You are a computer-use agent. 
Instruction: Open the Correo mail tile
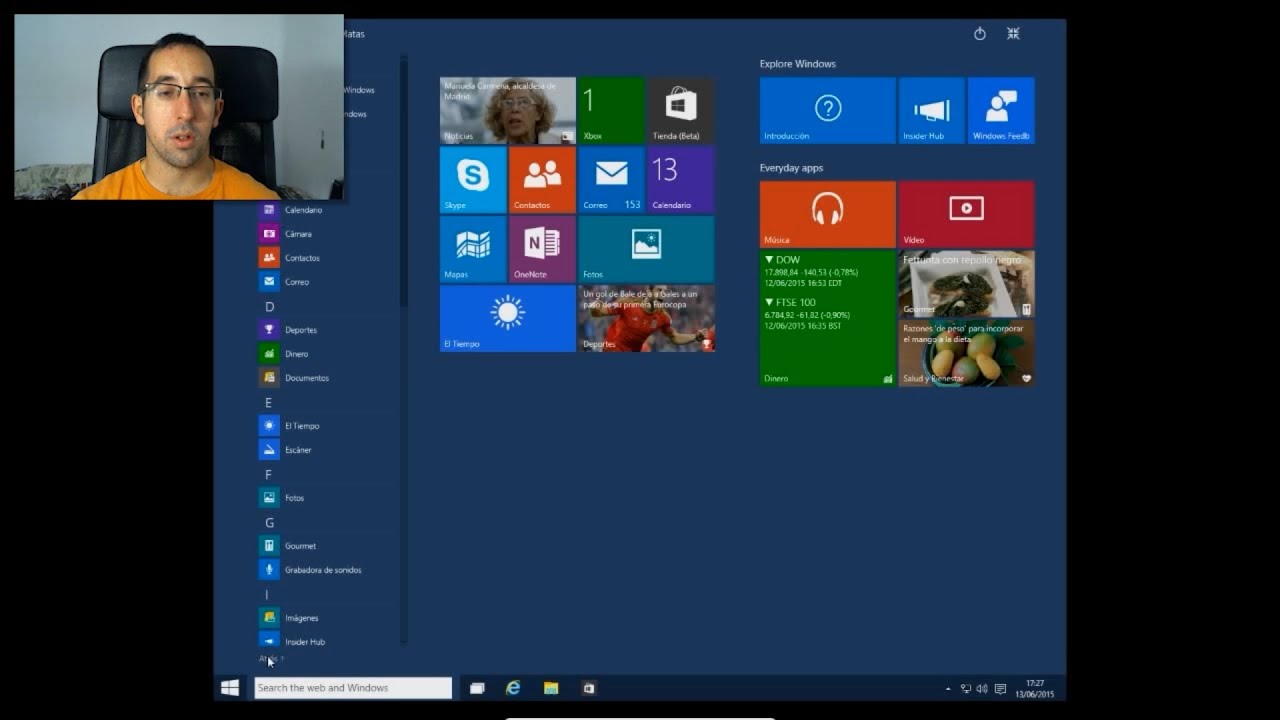(x=611, y=180)
